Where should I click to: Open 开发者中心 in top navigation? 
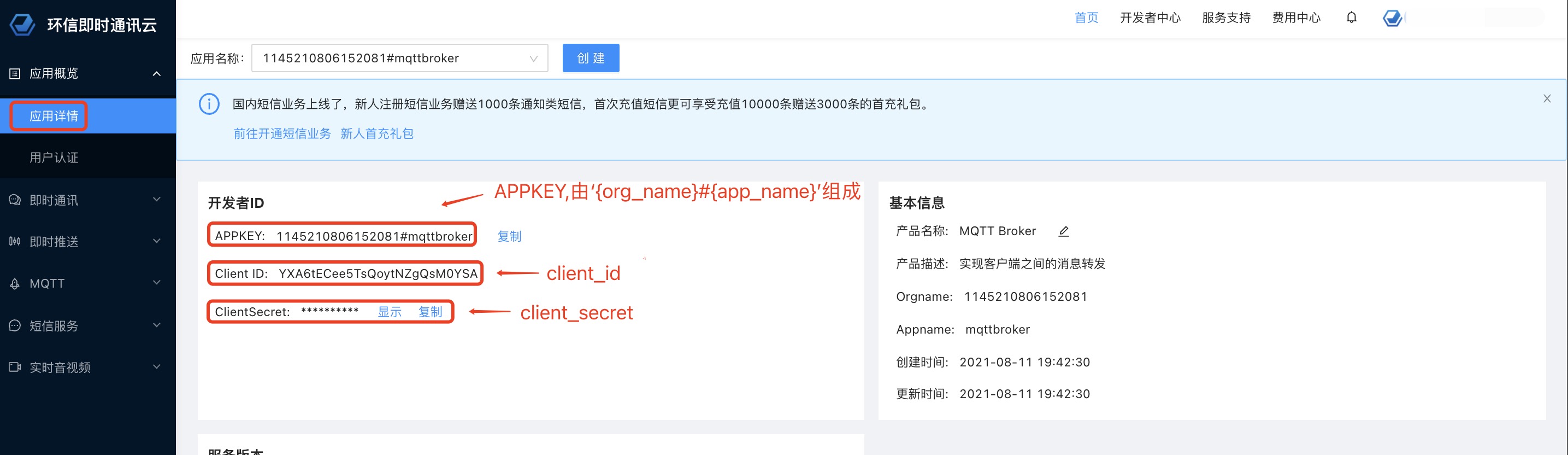click(x=1150, y=17)
